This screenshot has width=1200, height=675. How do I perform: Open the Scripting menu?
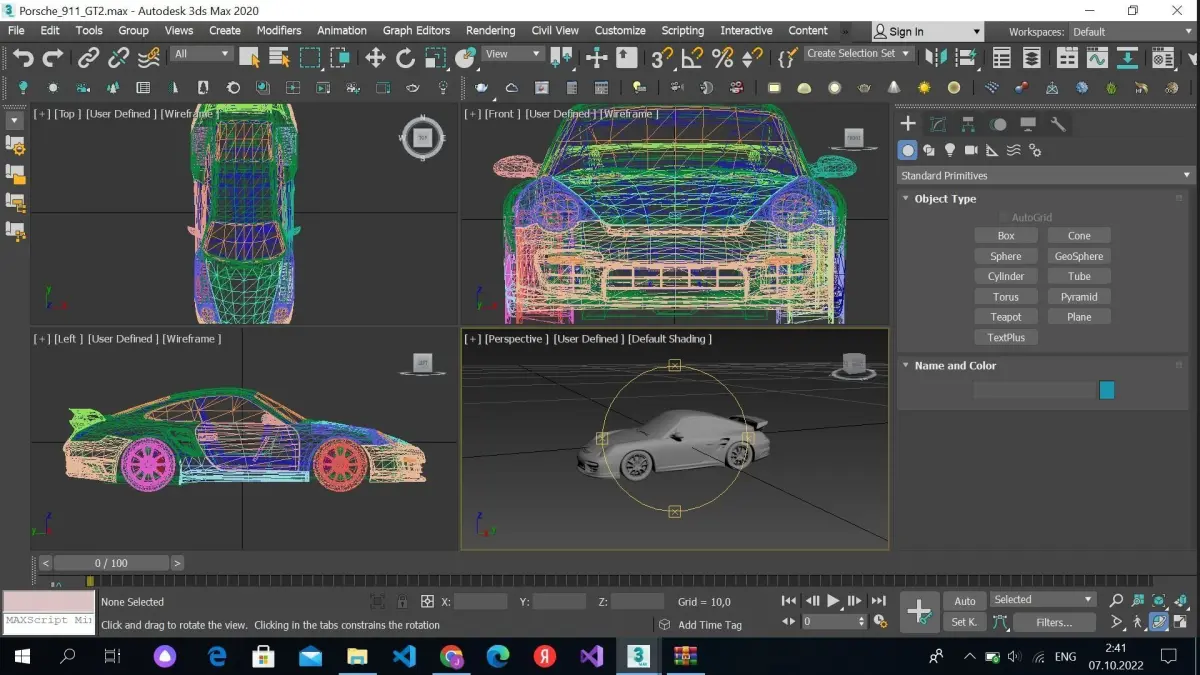click(x=683, y=30)
